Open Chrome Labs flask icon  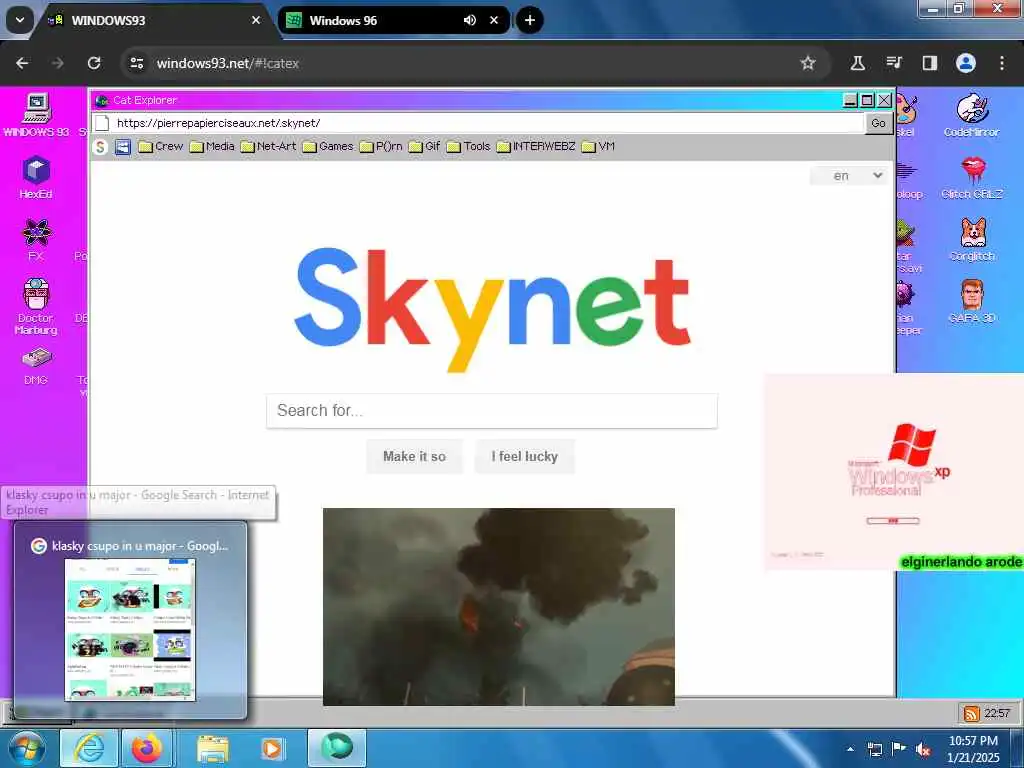click(x=857, y=63)
